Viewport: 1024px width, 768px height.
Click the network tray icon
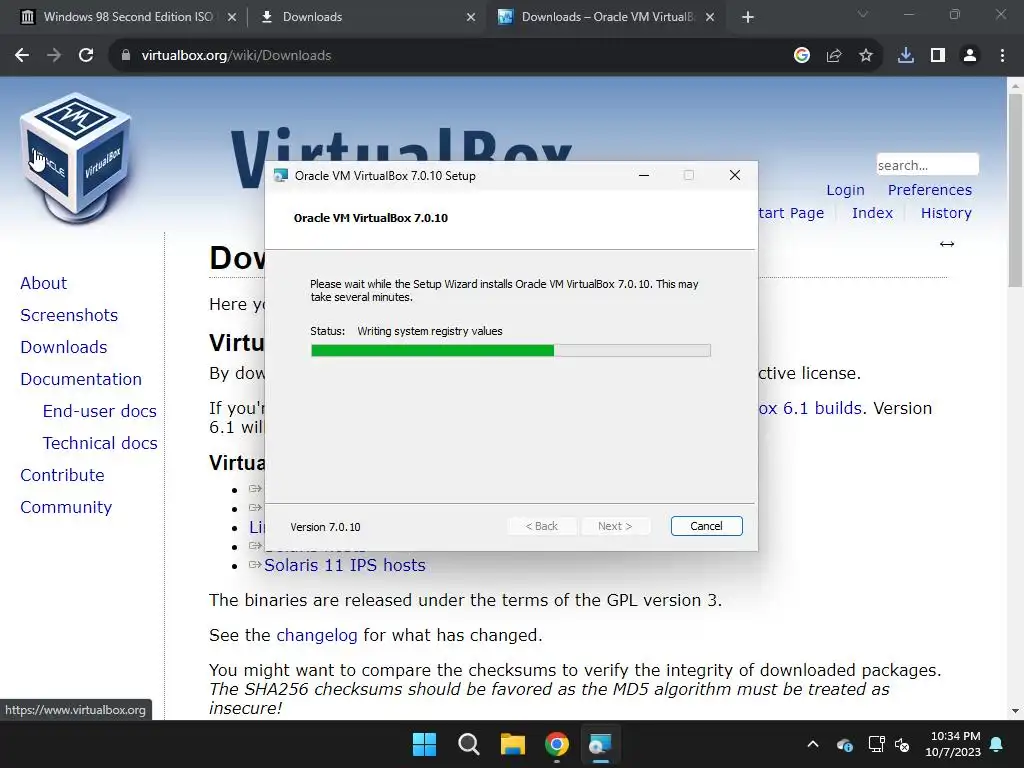[876, 744]
